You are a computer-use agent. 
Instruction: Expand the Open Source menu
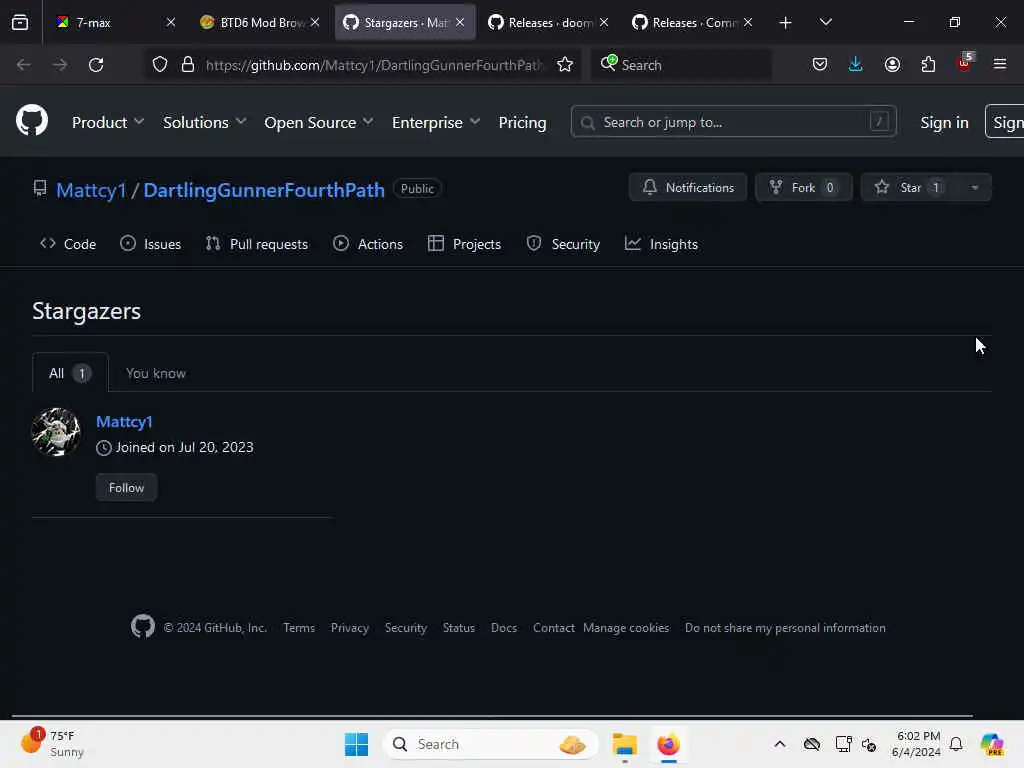319,122
